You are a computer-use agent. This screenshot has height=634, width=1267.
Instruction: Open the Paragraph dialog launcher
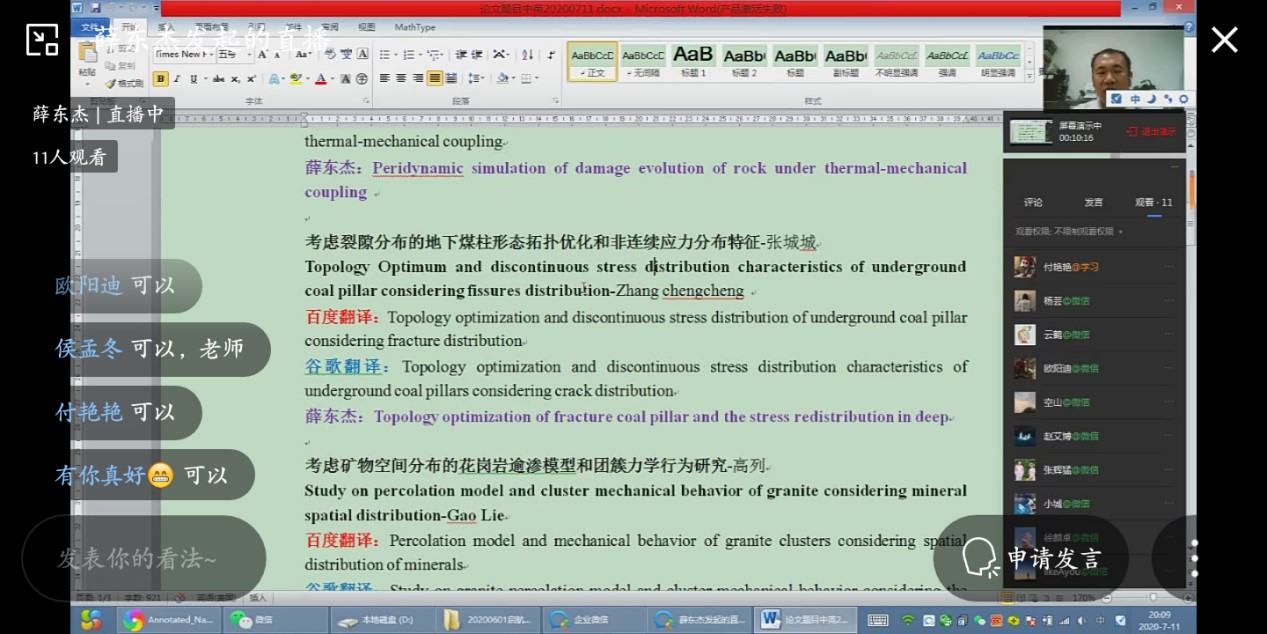click(555, 100)
